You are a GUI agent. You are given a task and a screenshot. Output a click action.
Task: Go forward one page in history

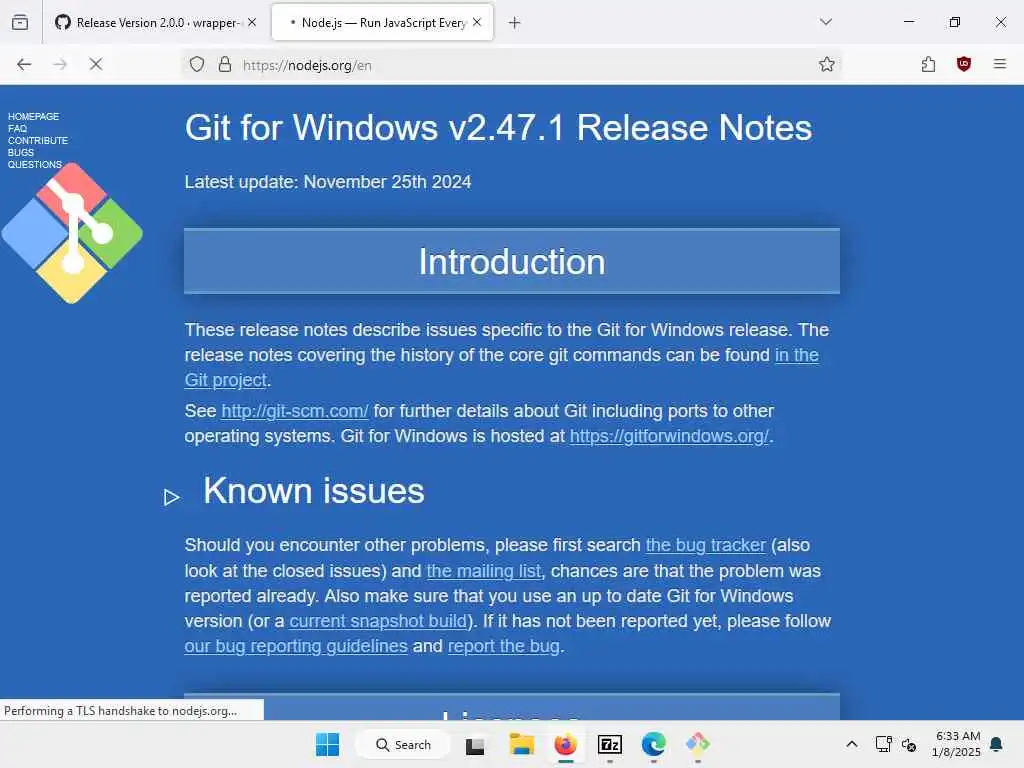tap(60, 64)
